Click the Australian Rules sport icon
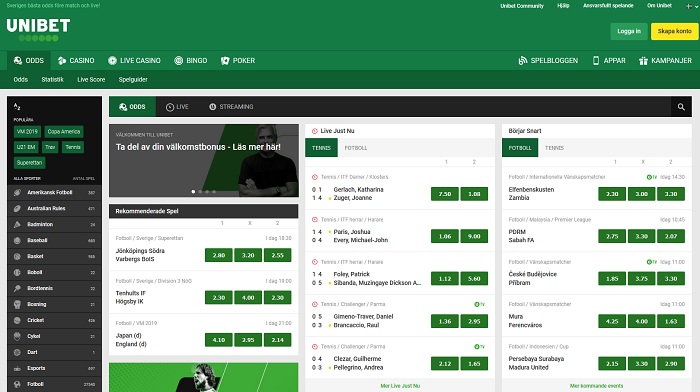 (x=17, y=209)
